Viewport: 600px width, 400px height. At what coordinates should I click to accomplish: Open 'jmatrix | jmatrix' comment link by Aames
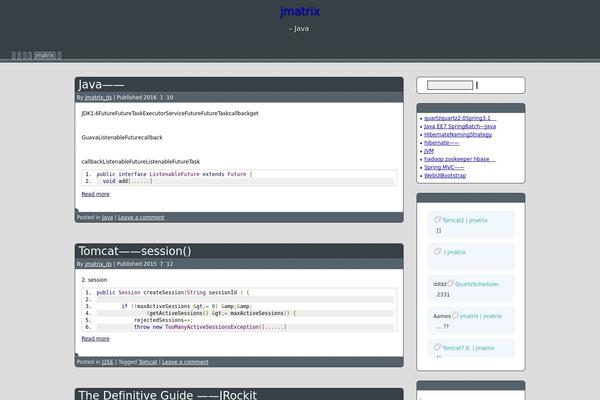[481, 316]
